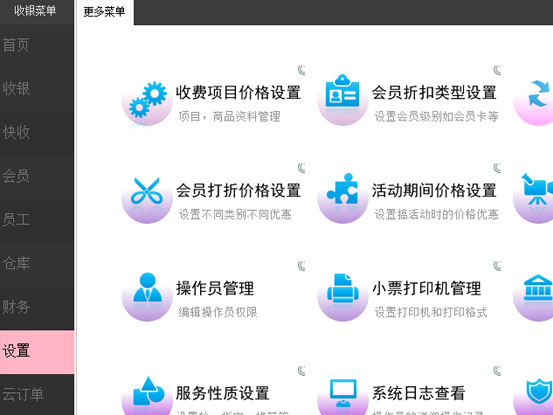Image resolution: width=553 pixels, height=415 pixels.
Task: Switch to the 更多菜单 tab
Action: click(105, 12)
